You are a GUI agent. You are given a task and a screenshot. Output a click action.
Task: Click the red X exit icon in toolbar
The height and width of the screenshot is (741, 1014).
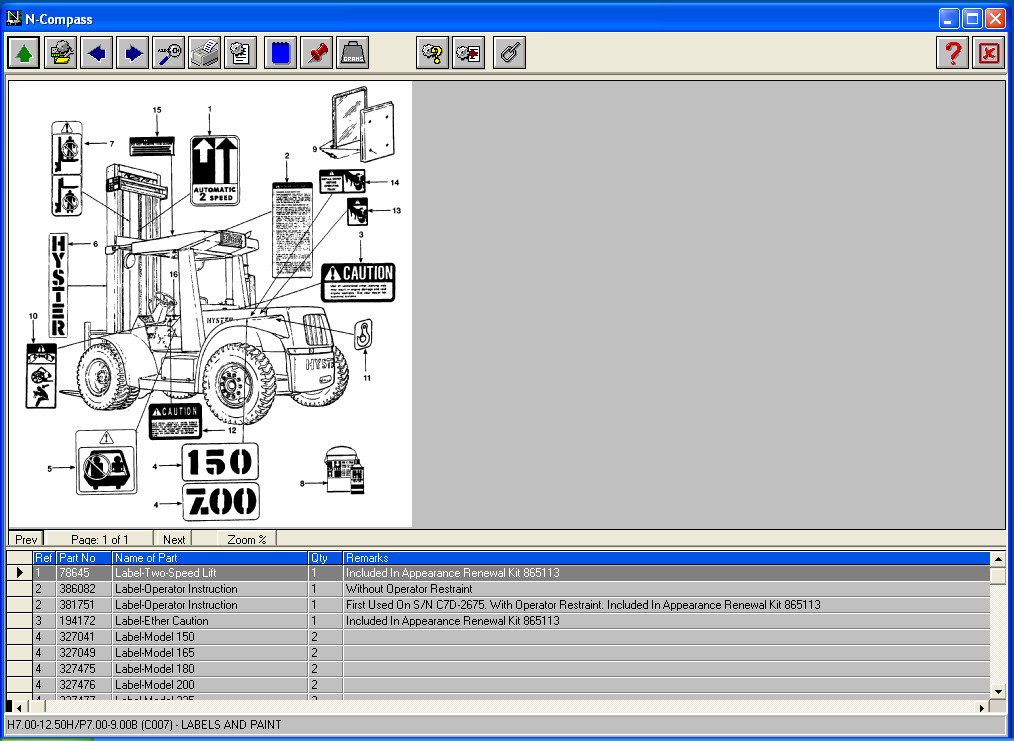click(x=989, y=52)
